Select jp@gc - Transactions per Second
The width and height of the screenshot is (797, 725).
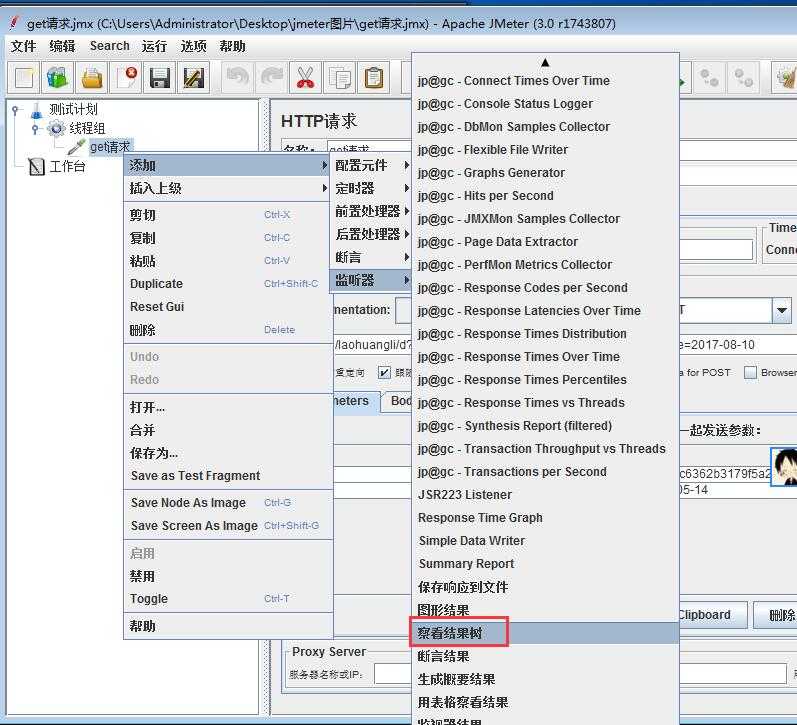coord(545,472)
